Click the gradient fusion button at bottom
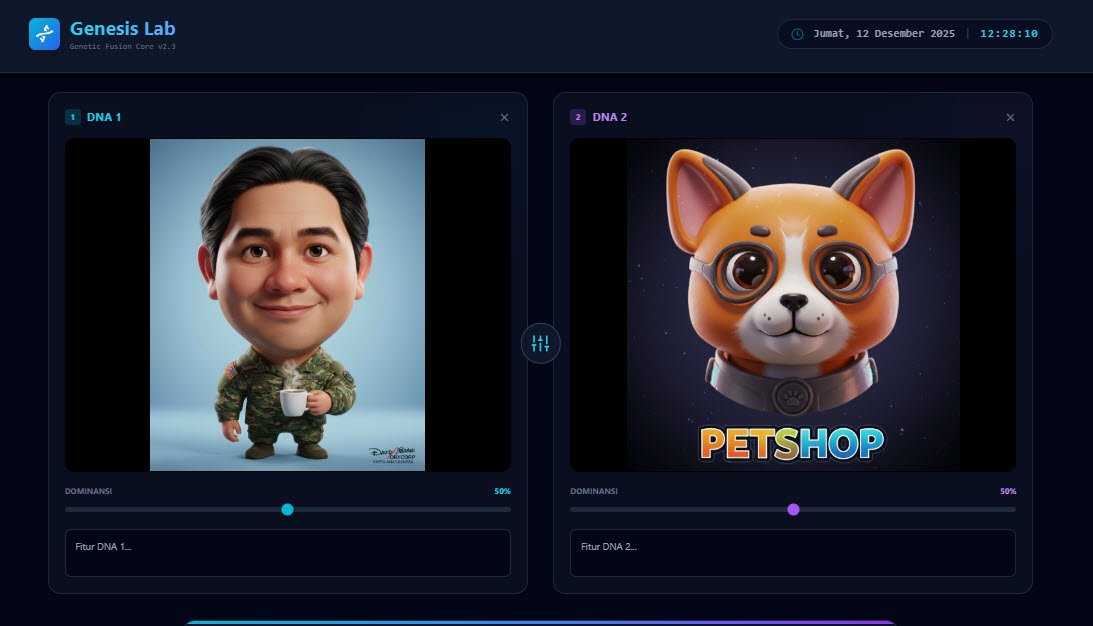1093x626 pixels. coord(540,623)
